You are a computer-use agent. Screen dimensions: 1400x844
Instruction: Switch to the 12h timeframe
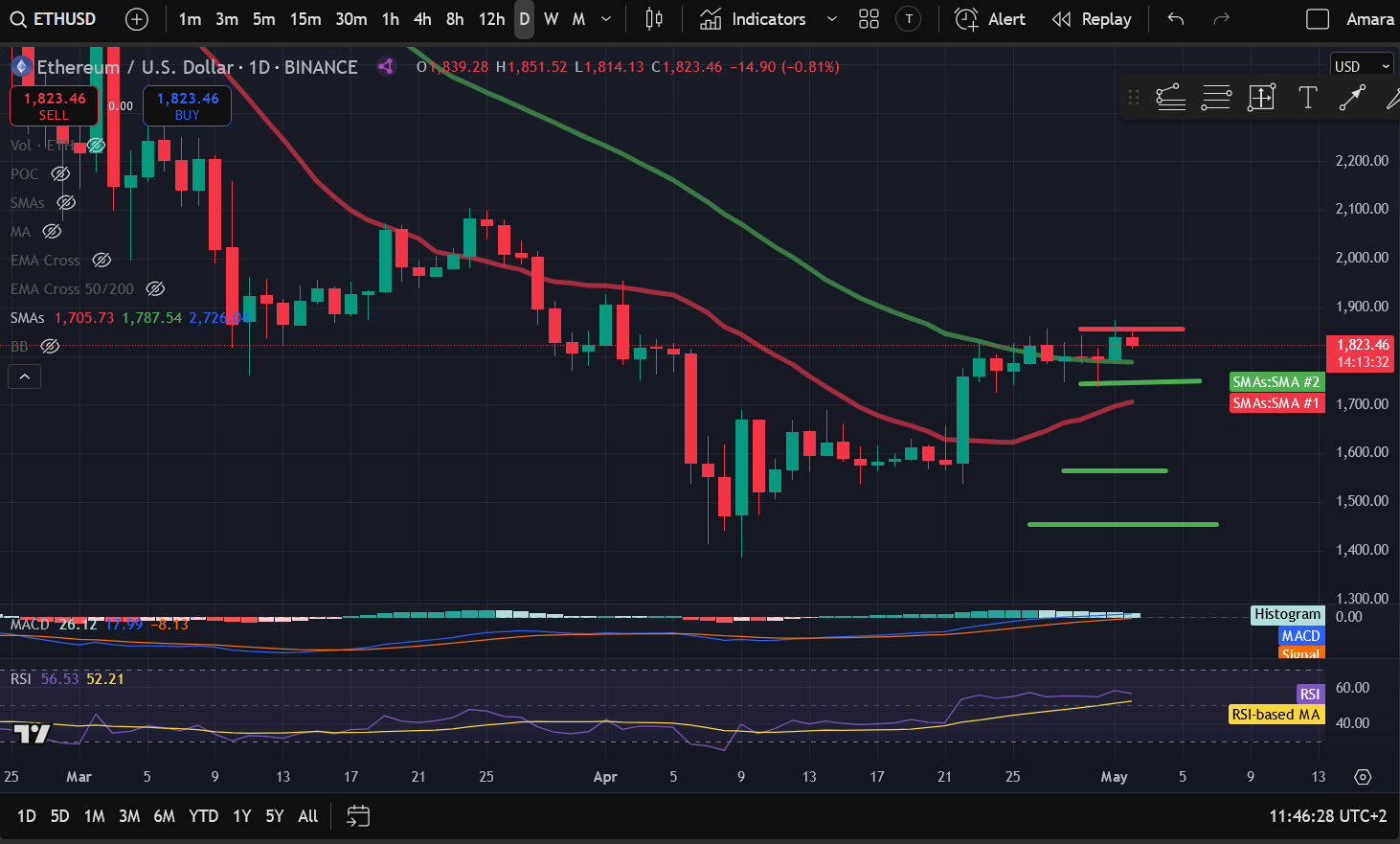[491, 19]
